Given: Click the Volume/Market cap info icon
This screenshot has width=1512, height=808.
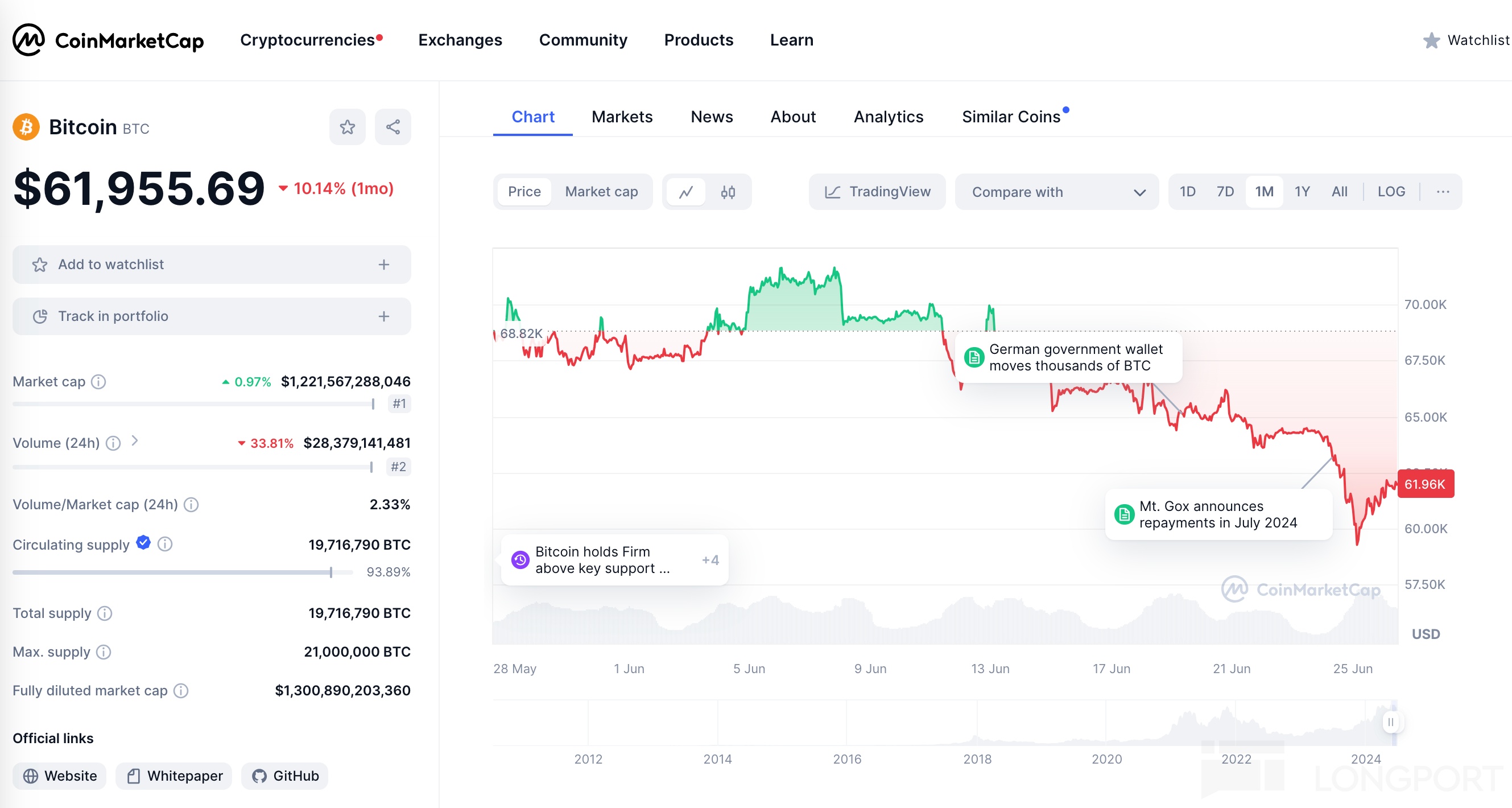Looking at the screenshot, I should [x=191, y=504].
